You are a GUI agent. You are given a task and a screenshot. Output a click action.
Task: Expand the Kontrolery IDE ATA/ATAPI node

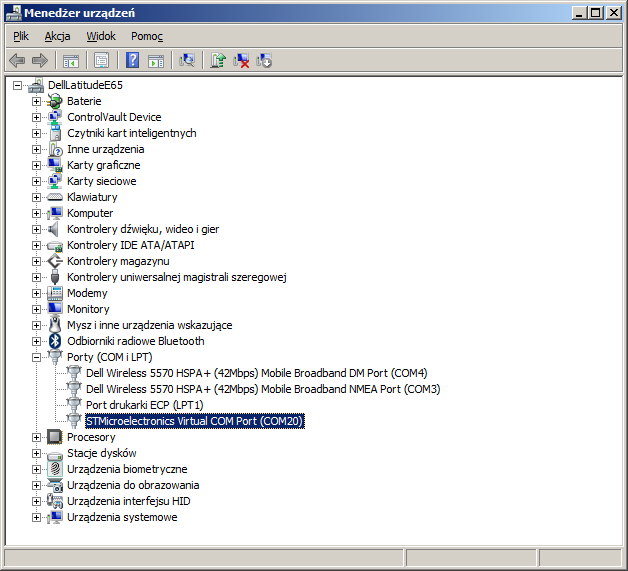pyautogui.click(x=36, y=245)
